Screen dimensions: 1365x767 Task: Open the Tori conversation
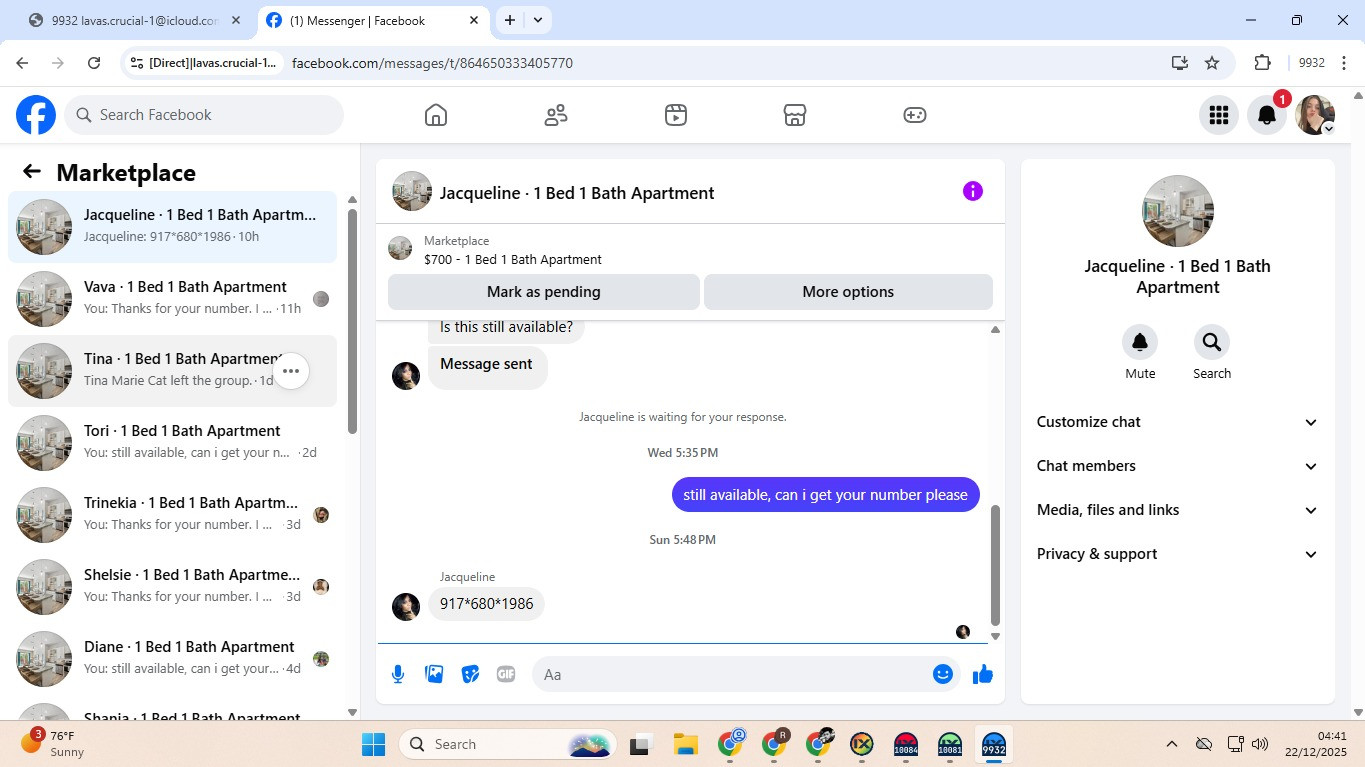coord(172,443)
